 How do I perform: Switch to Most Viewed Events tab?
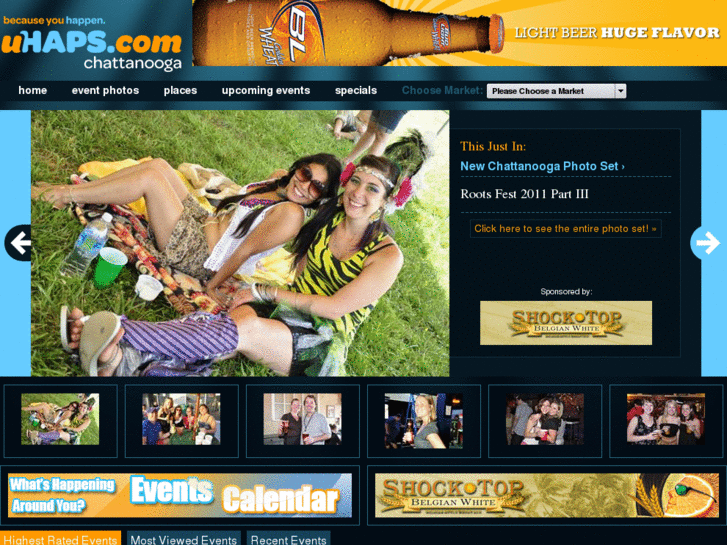click(184, 538)
